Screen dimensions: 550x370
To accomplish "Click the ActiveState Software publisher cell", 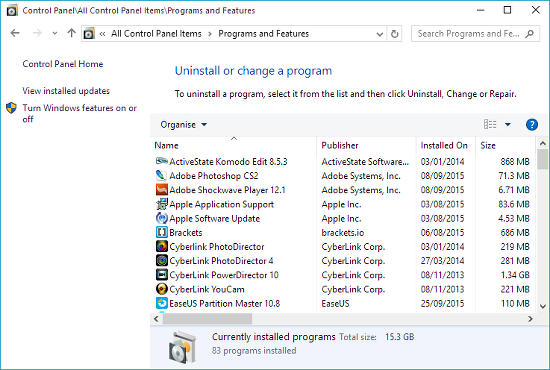I will (365, 161).
